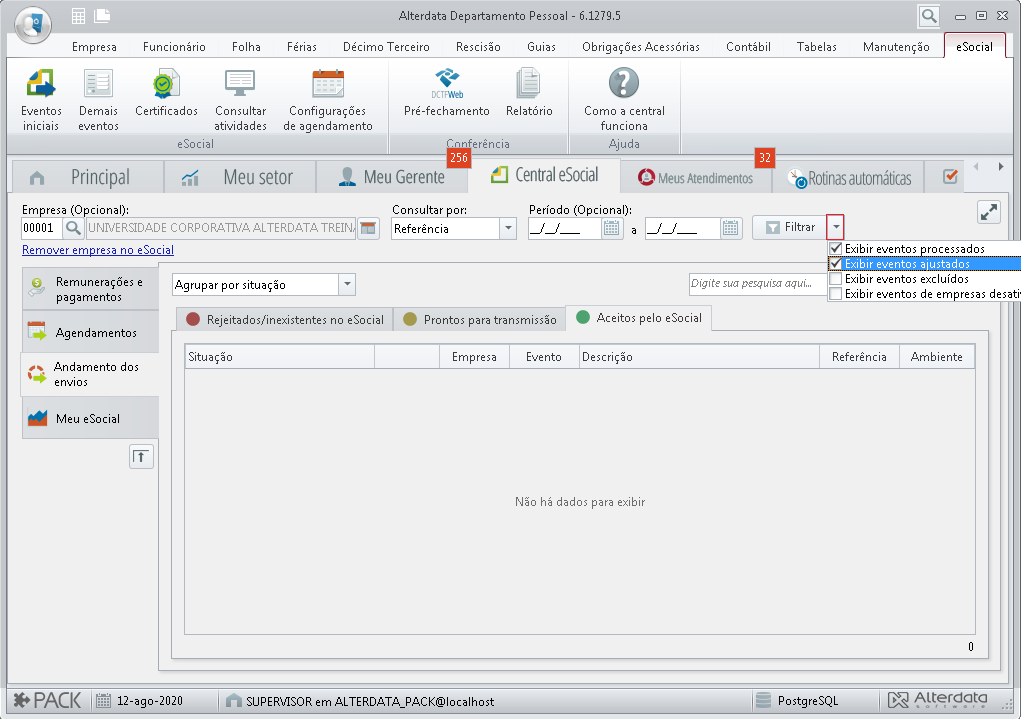The width and height of the screenshot is (1021, 719).
Task: Switch to the Meus Atendimentos tab
Action: 695,177
